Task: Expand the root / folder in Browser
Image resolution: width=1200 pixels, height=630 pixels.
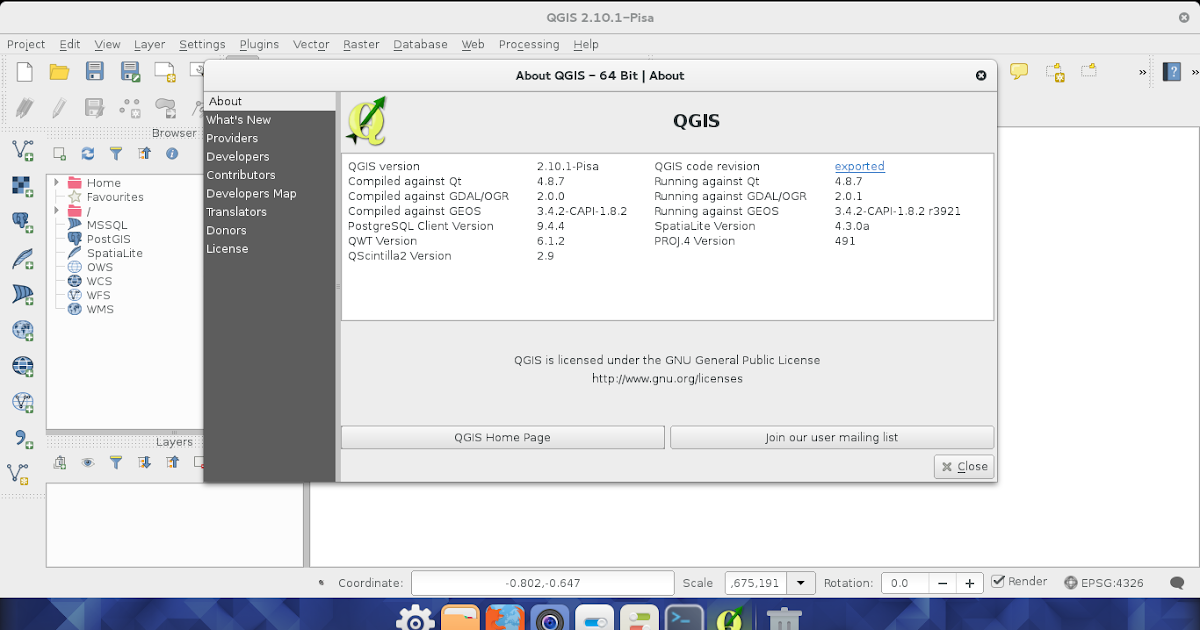Action: coord(57,211)
